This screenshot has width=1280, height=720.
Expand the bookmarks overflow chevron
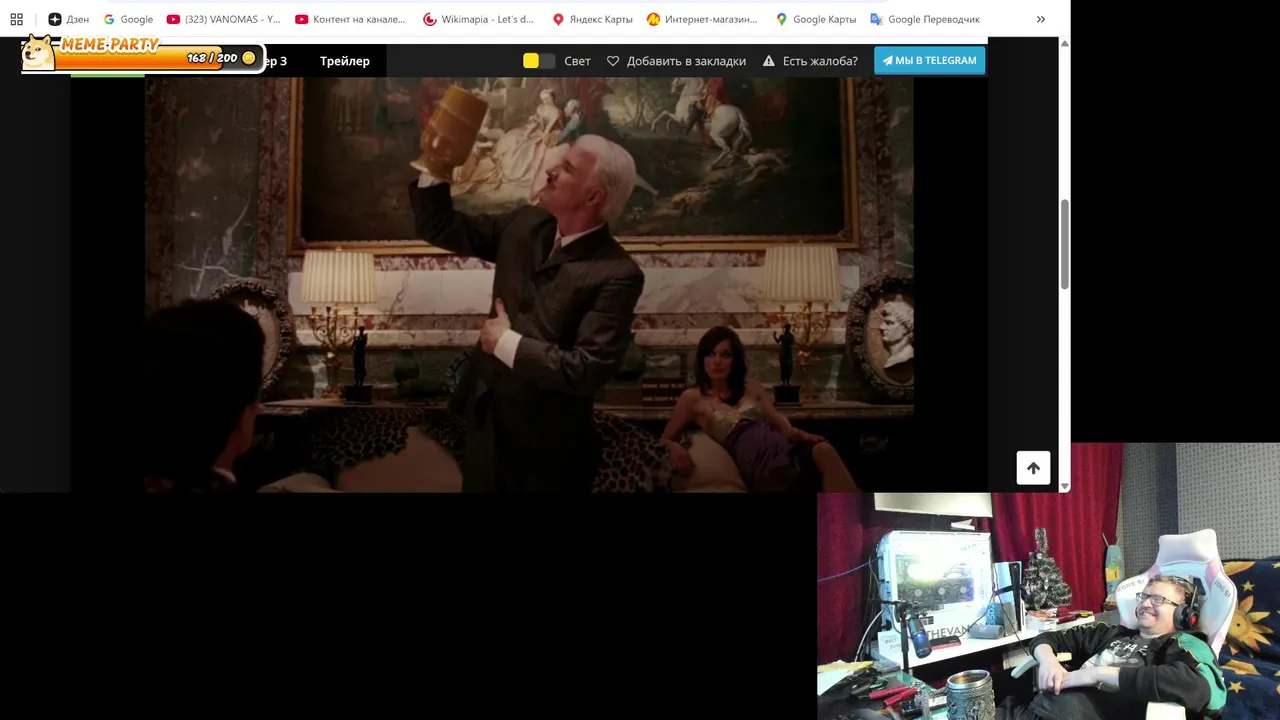point(1040,19)
